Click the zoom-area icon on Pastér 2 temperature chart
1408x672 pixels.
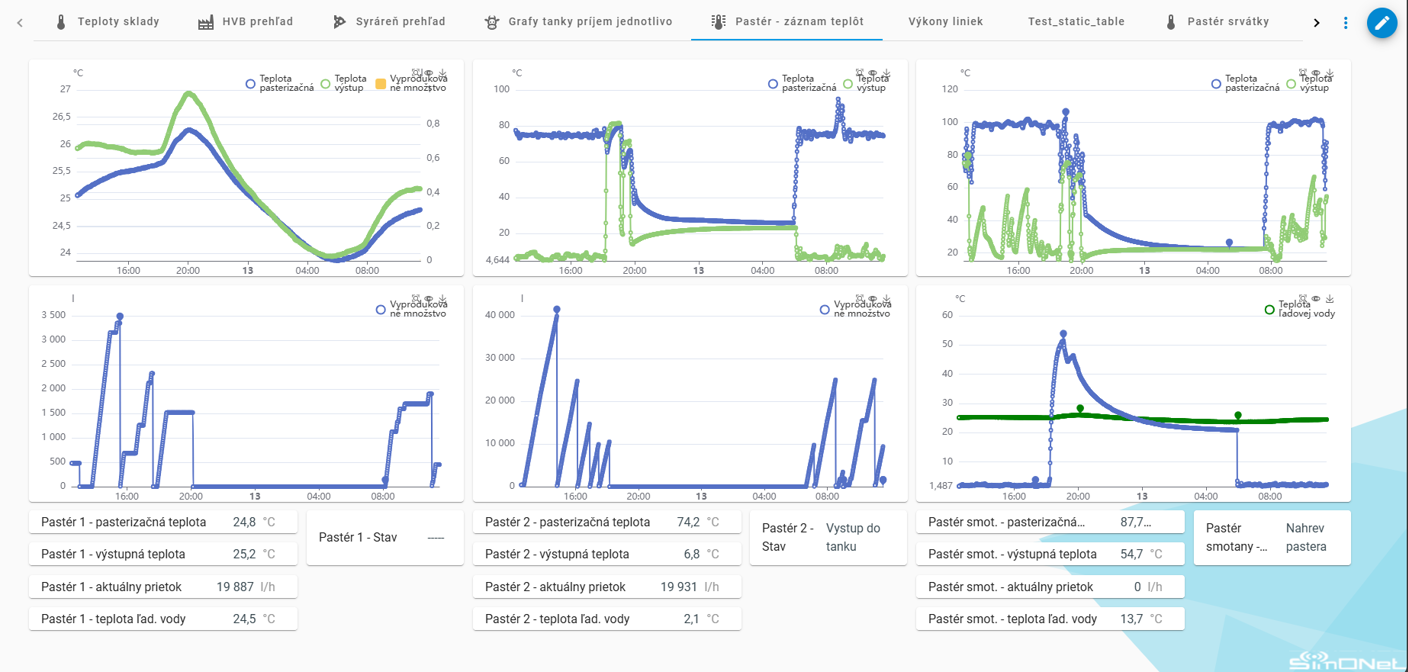coord(859,73)
